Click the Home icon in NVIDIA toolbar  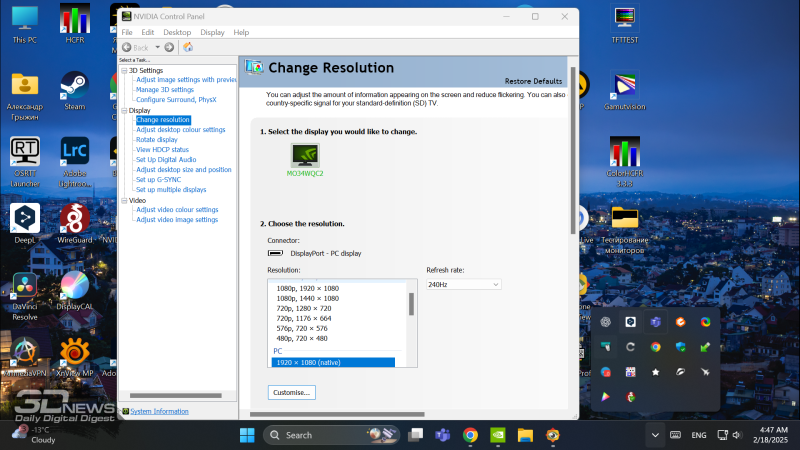point(188,47)
